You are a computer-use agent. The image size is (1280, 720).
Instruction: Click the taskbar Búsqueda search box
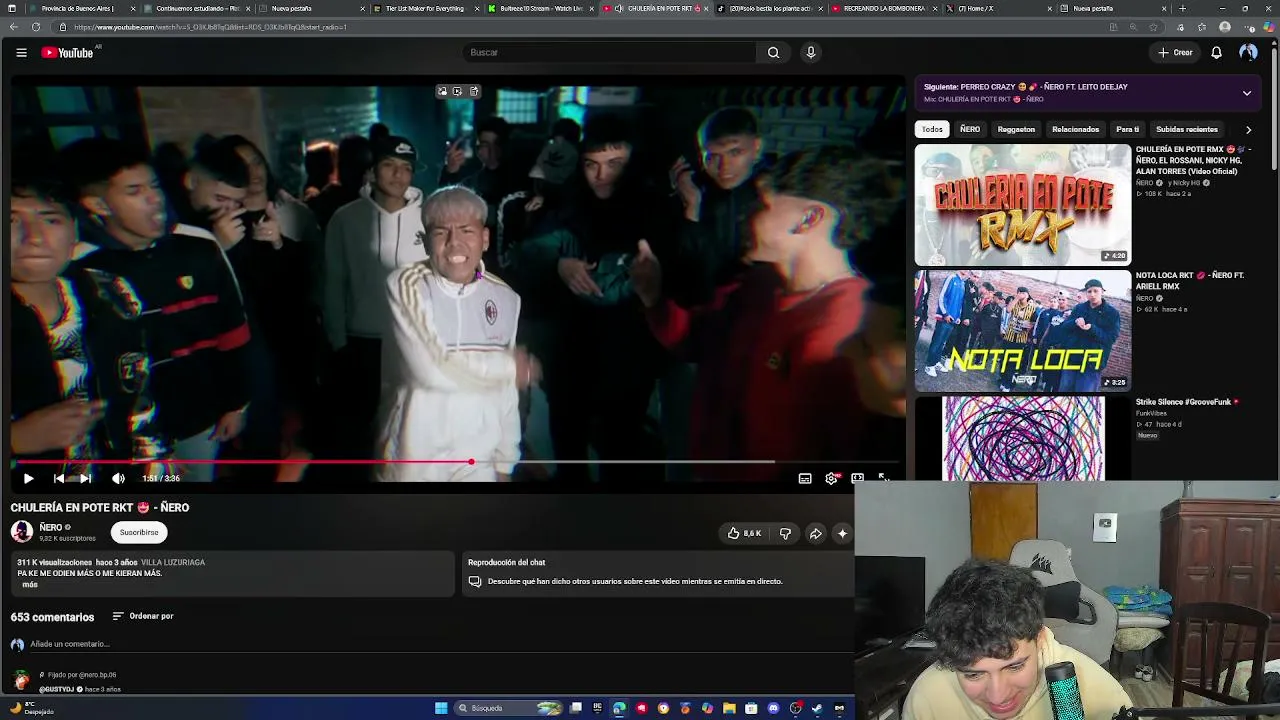click(x=507, y=708)
